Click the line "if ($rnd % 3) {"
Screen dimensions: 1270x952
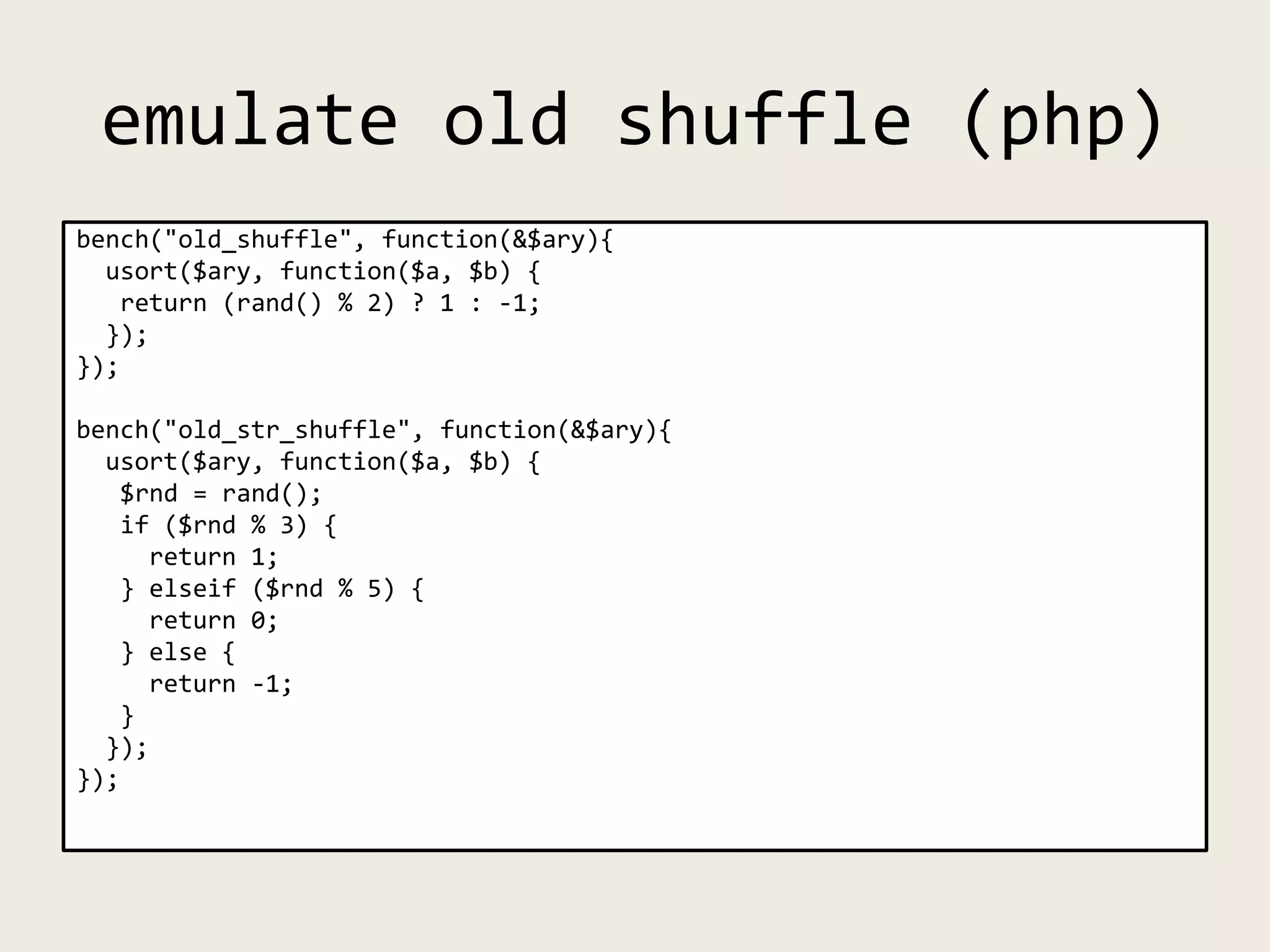(228, 526)
